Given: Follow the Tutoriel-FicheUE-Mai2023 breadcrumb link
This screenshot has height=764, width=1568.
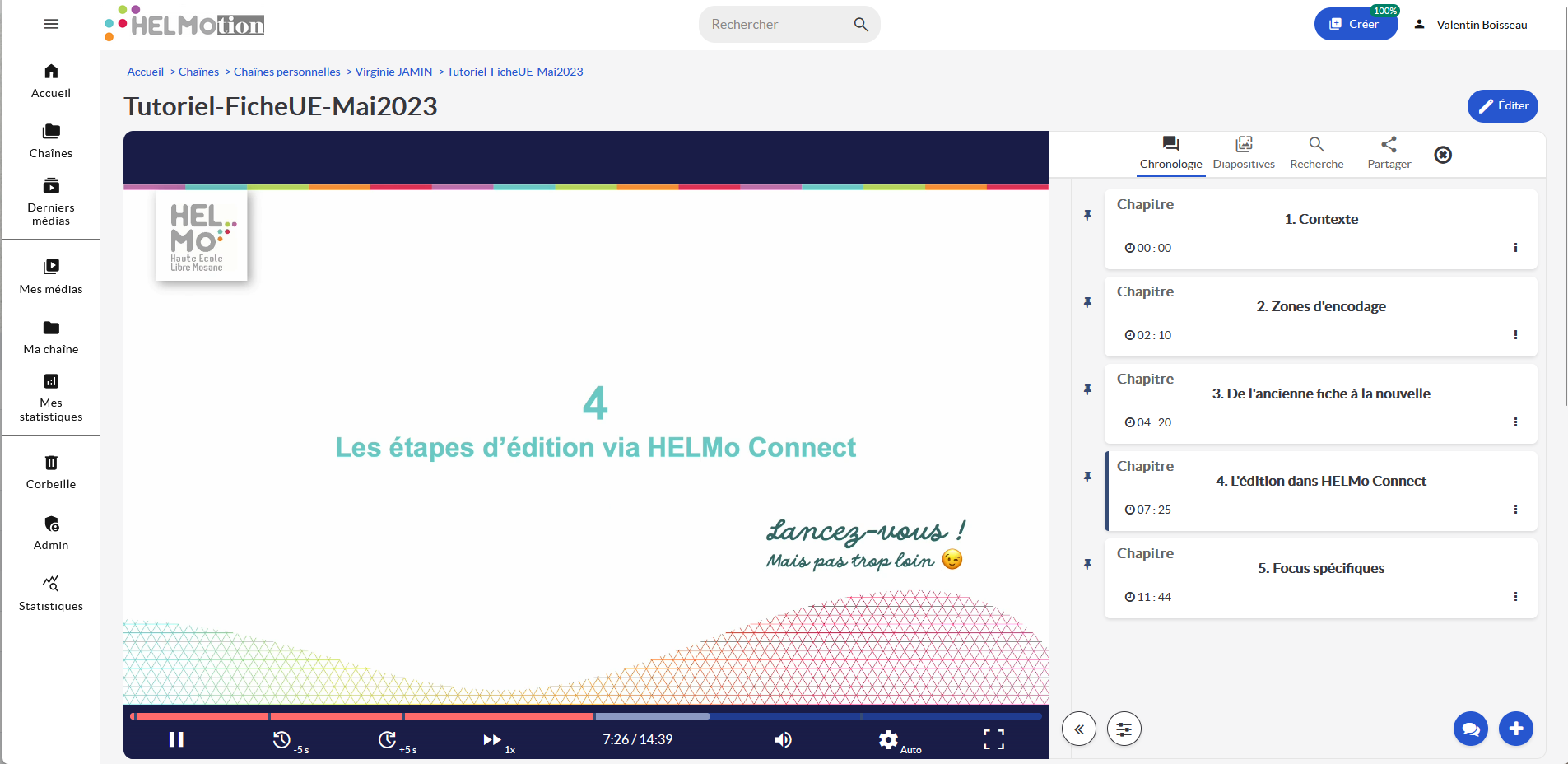Looking at the screenshot, I should (x=514, y=72).
